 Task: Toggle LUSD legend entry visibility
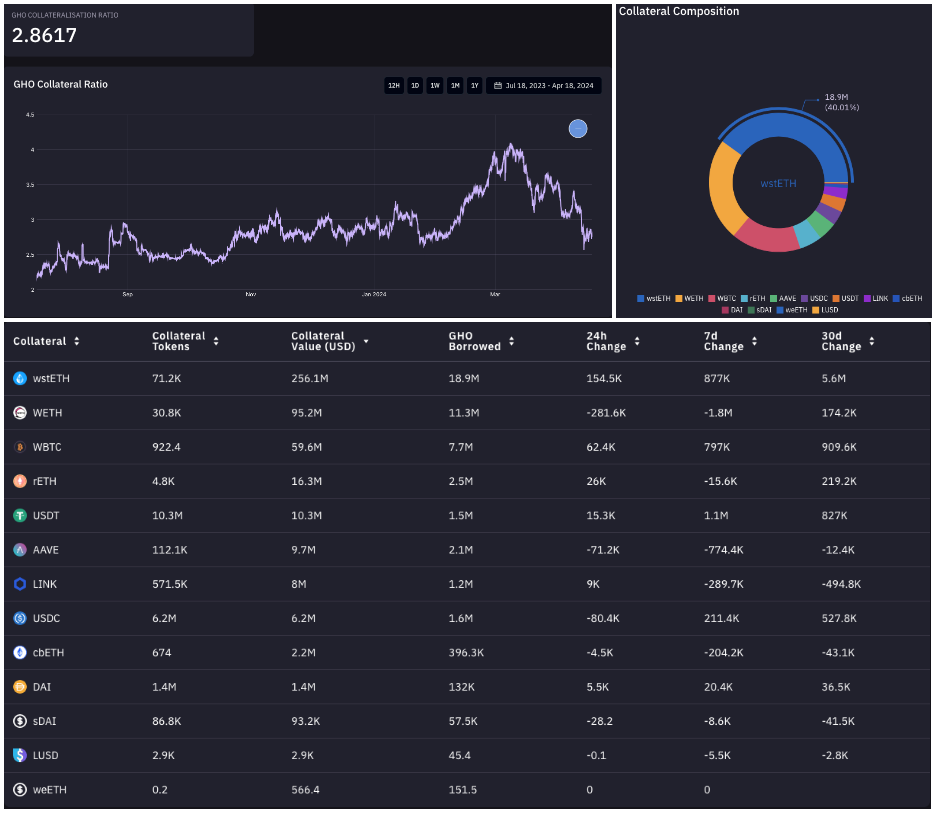(825, 310)
